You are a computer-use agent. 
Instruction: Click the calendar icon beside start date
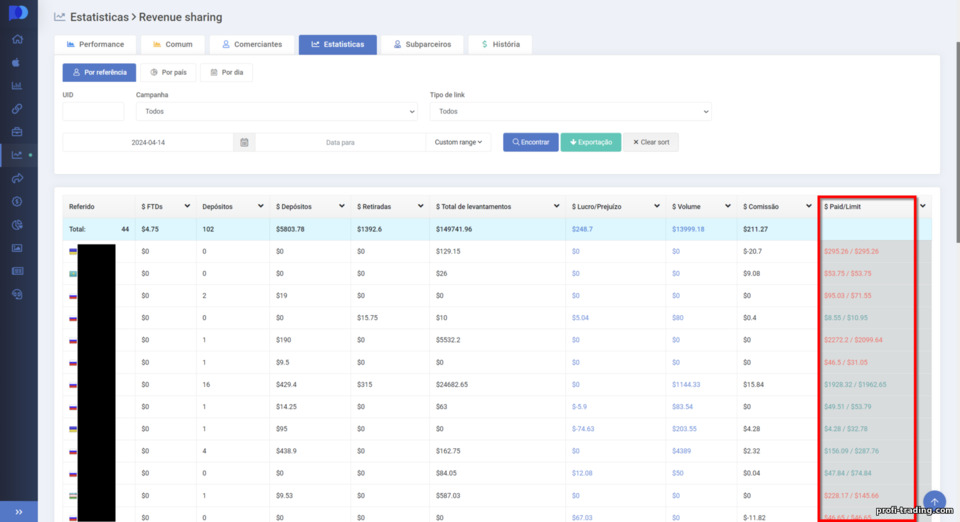tap(244, 142)
